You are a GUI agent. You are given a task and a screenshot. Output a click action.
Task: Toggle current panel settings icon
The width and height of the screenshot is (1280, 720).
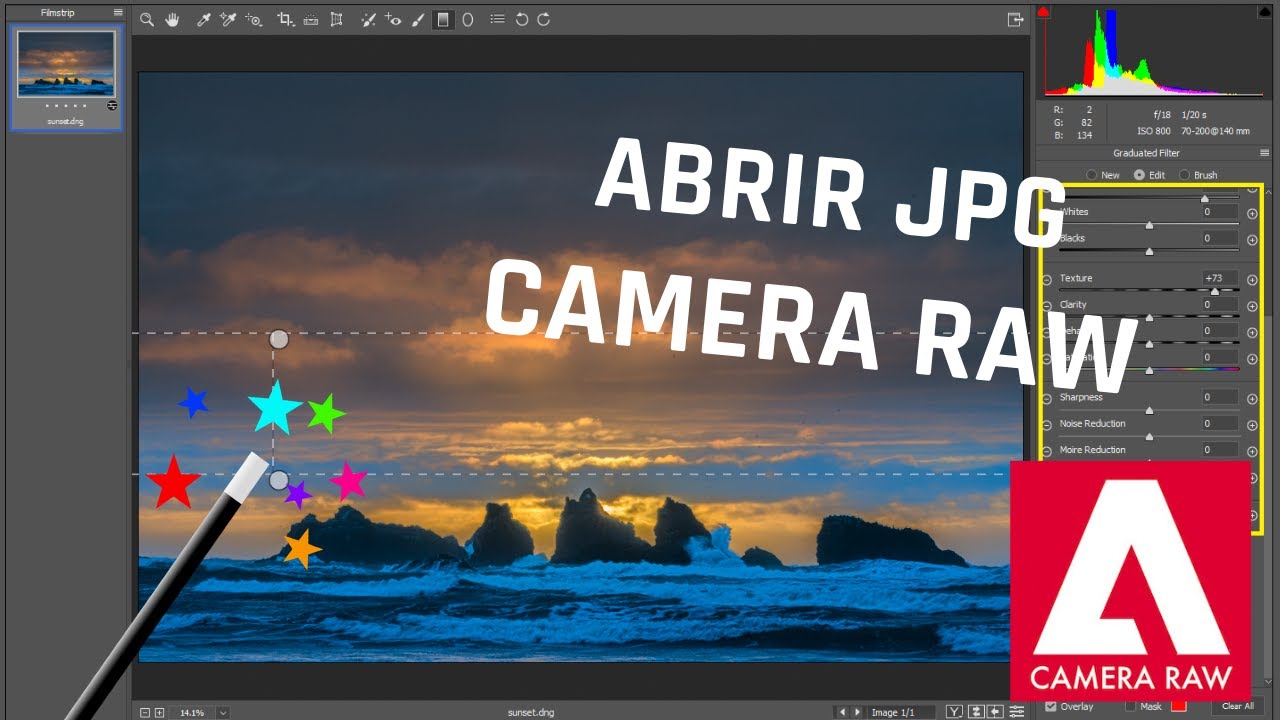(1017, 712)
